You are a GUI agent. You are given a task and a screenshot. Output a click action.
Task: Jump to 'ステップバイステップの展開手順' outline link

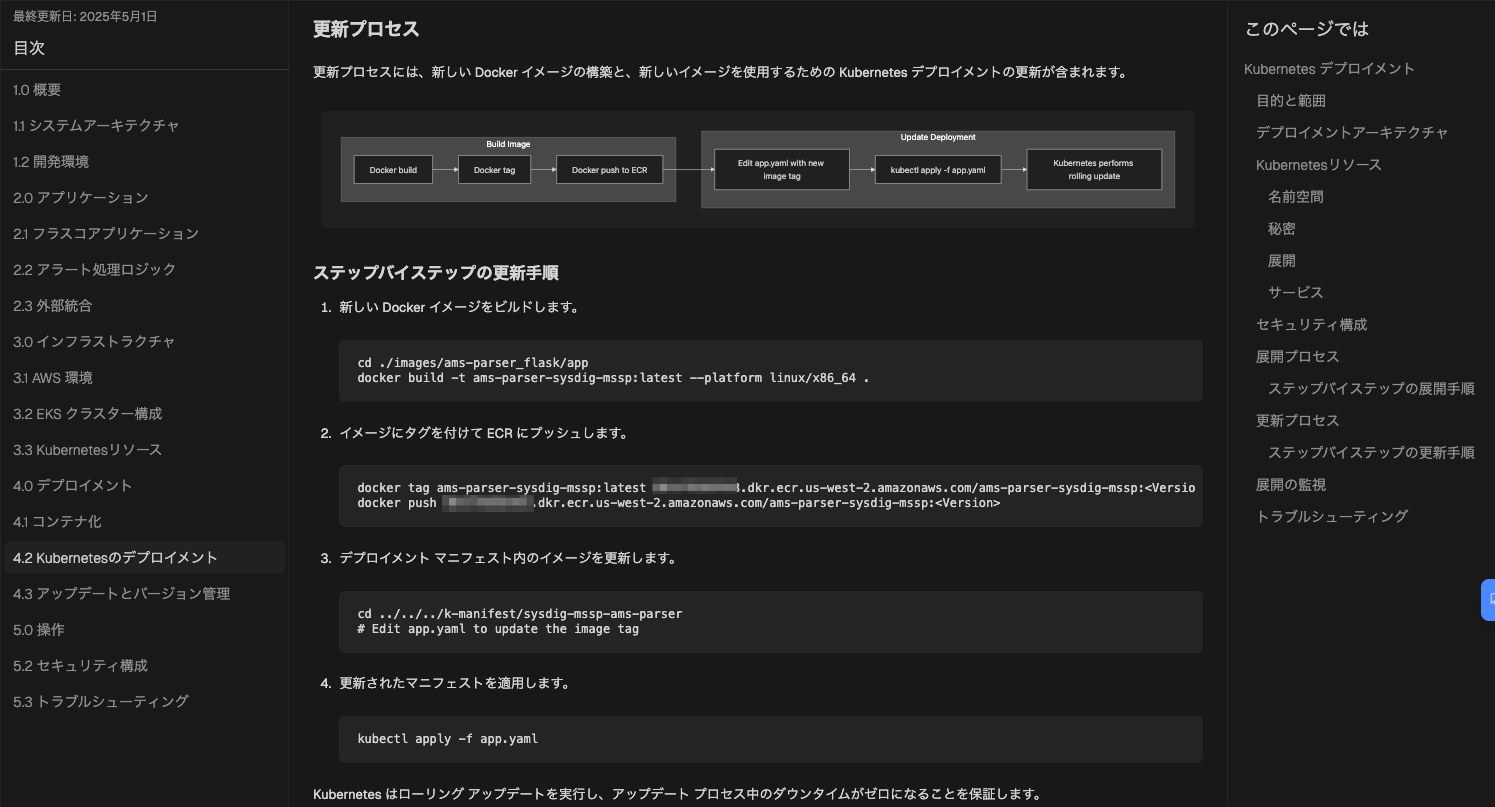pyautogui.click(x=1371, y=389)
